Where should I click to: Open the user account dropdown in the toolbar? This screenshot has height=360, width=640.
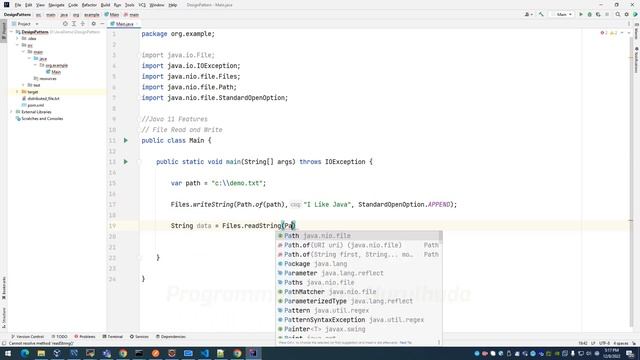[528, 14]
